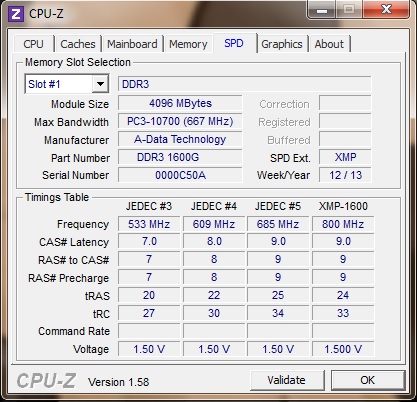The width and height of the screenshot is (417, 402).
Task: Click the CPU-Z purple logo icon
Action: pos(15,14)
